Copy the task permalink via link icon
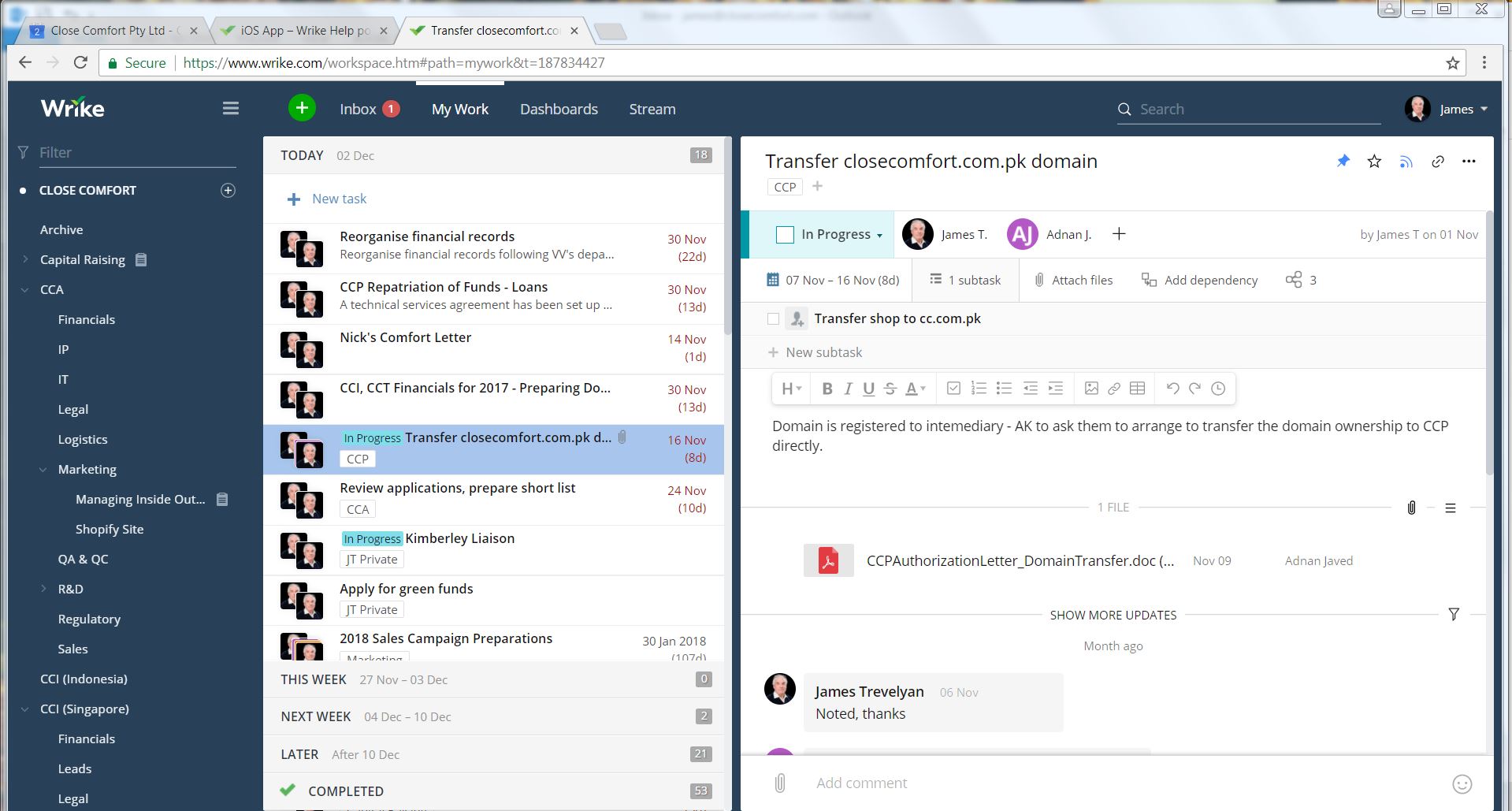 coord(1438,162)
